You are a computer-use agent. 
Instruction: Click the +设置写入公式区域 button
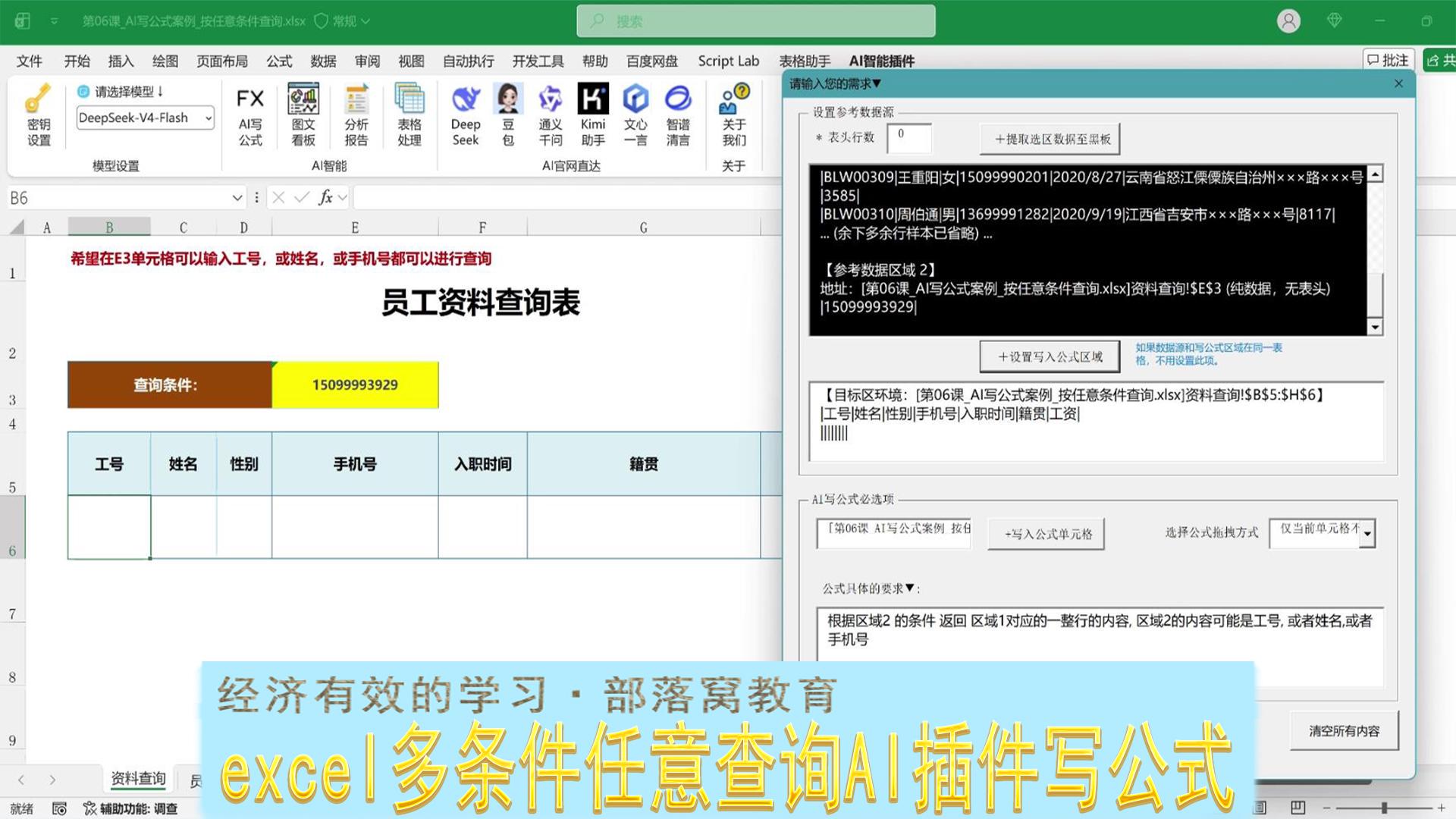click(1050, 356)
